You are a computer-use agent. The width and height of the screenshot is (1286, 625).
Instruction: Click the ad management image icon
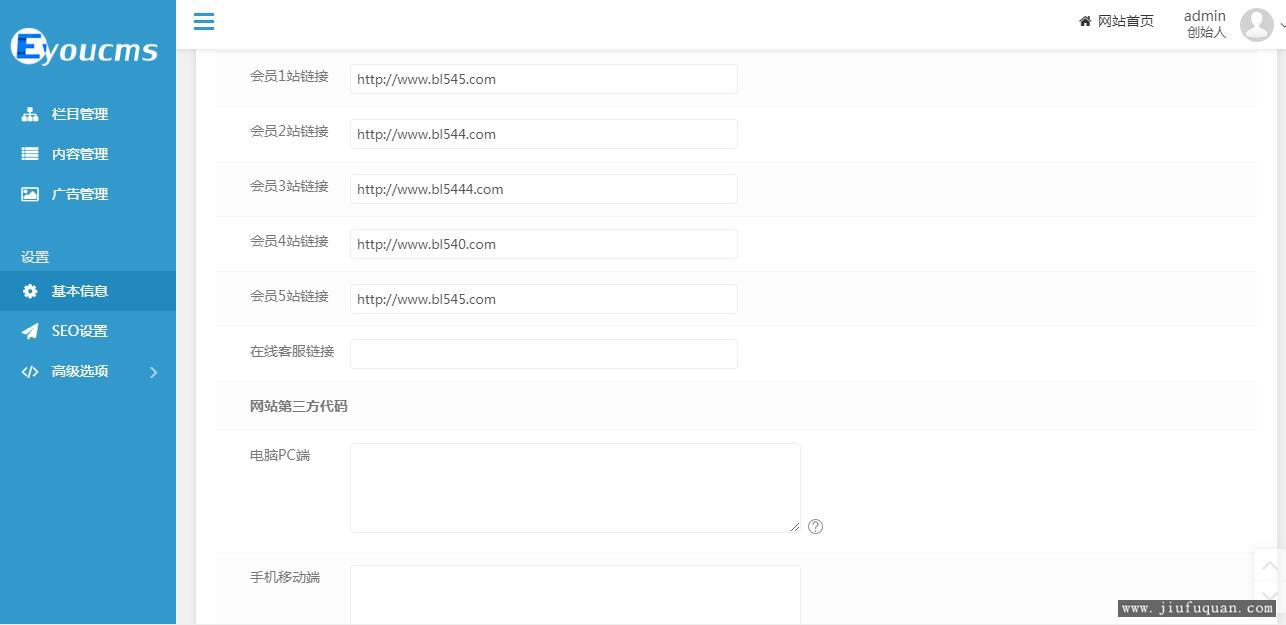[30, 194]
